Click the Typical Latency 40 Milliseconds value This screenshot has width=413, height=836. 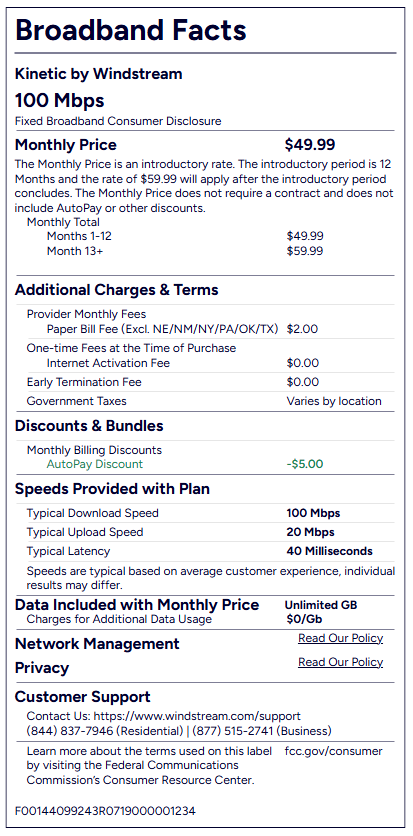click(329, 551)
